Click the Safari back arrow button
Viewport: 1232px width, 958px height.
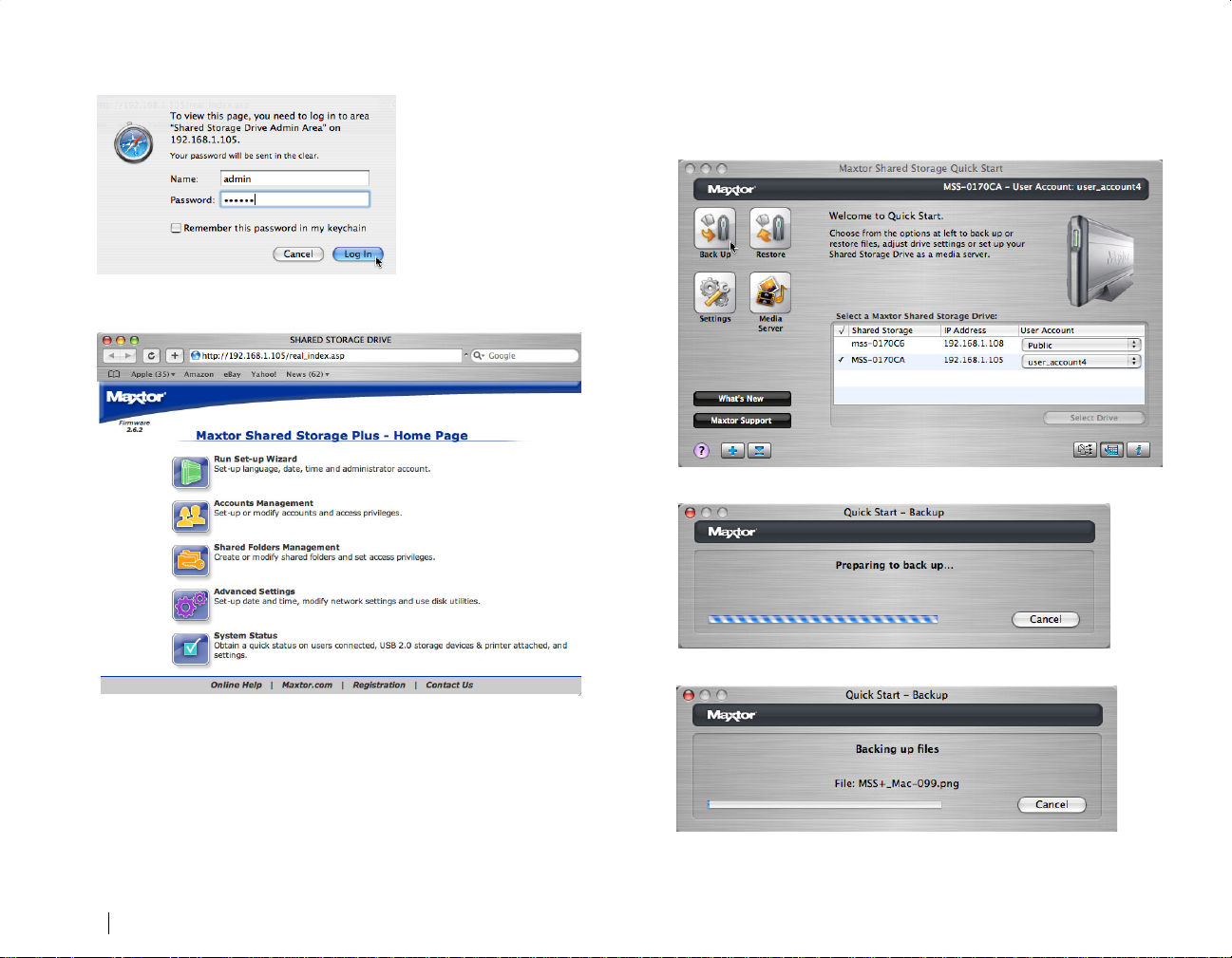tap(112, 356)
